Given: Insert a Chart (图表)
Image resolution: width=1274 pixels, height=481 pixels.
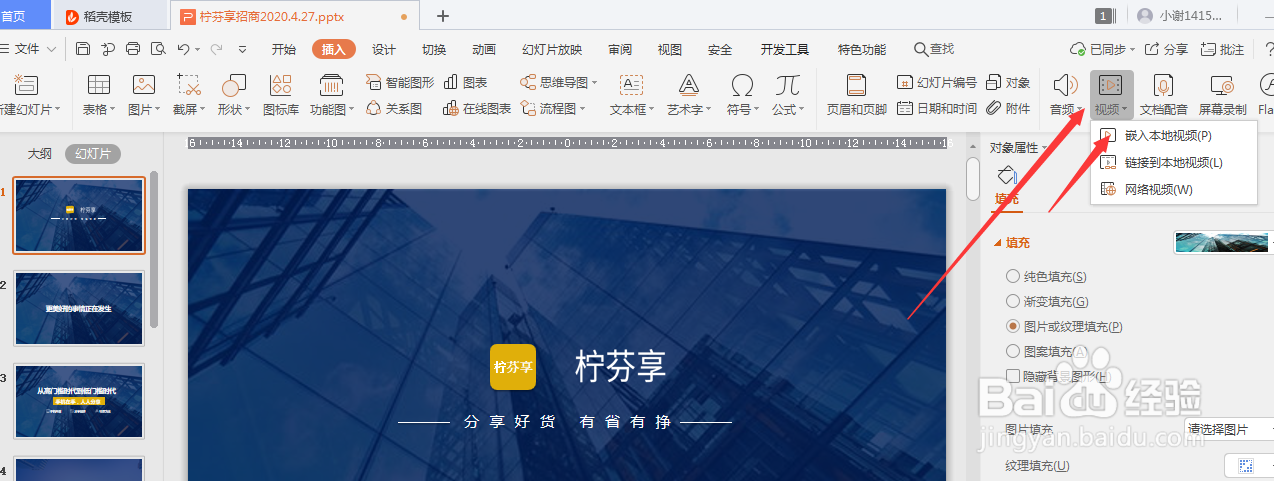Looking at the screenshot, I should click(x=466, y=82).
